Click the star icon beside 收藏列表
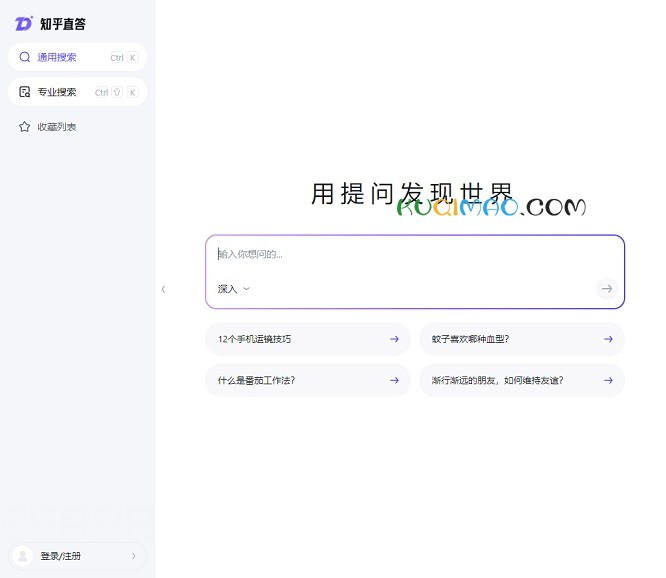Image resolution: width=666 pixels, height=578 pixels. click(x=25, y=127)
